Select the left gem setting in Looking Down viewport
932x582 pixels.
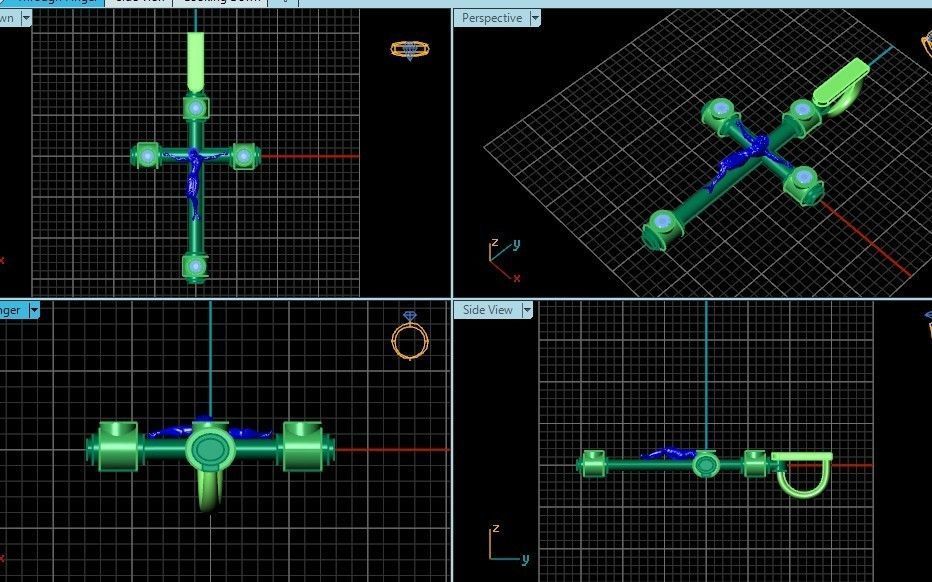click(147, 156)
